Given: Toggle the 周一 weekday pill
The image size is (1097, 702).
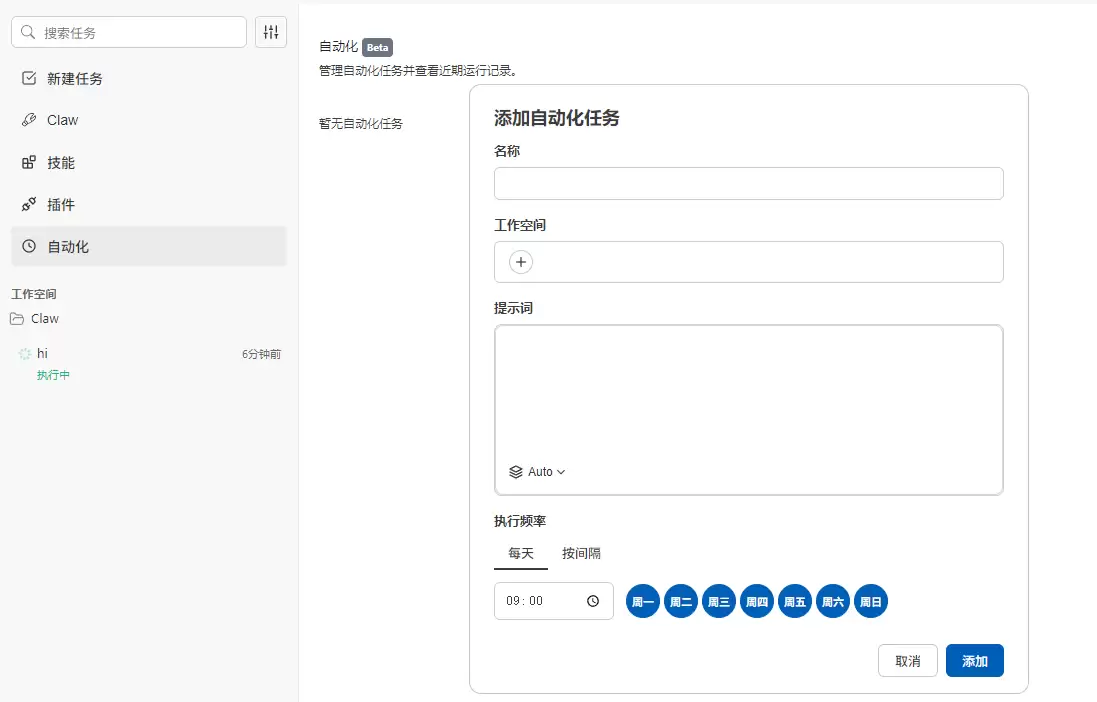Looking at the screenshot, I should (x=642, y=600).
